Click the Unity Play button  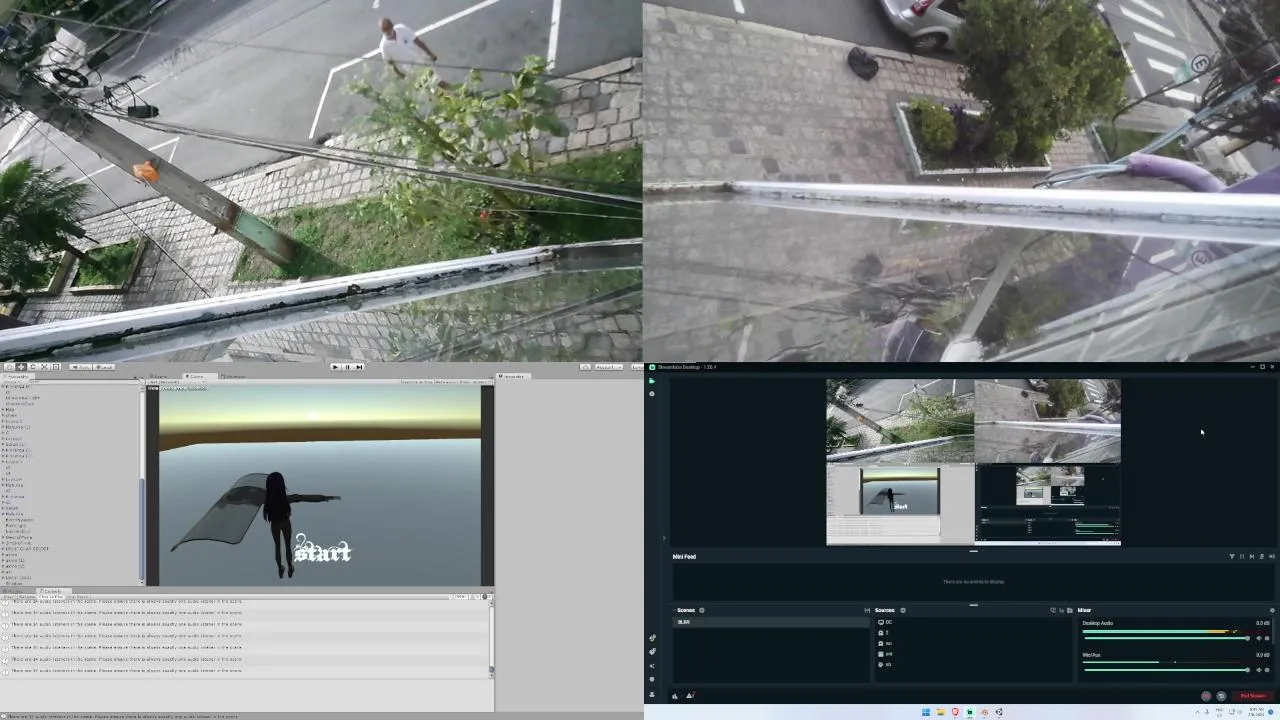(x=335, y=367)
